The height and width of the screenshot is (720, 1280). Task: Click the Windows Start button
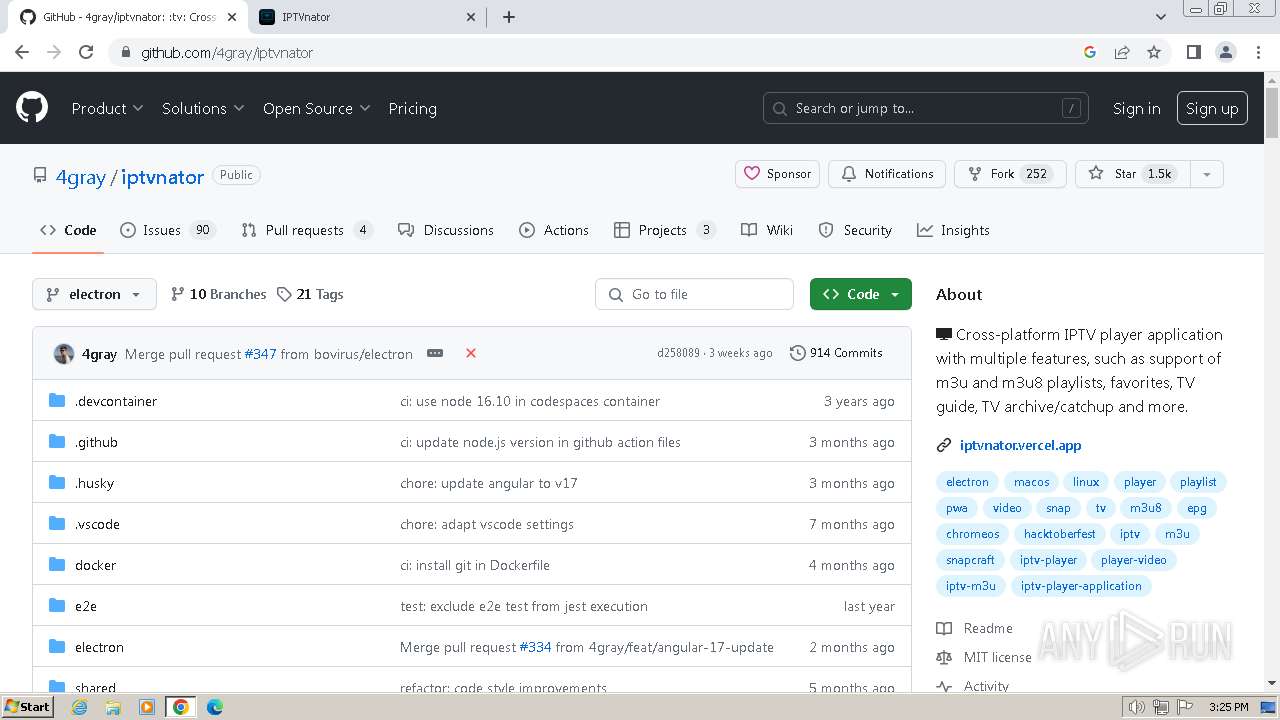coord(27,706)
